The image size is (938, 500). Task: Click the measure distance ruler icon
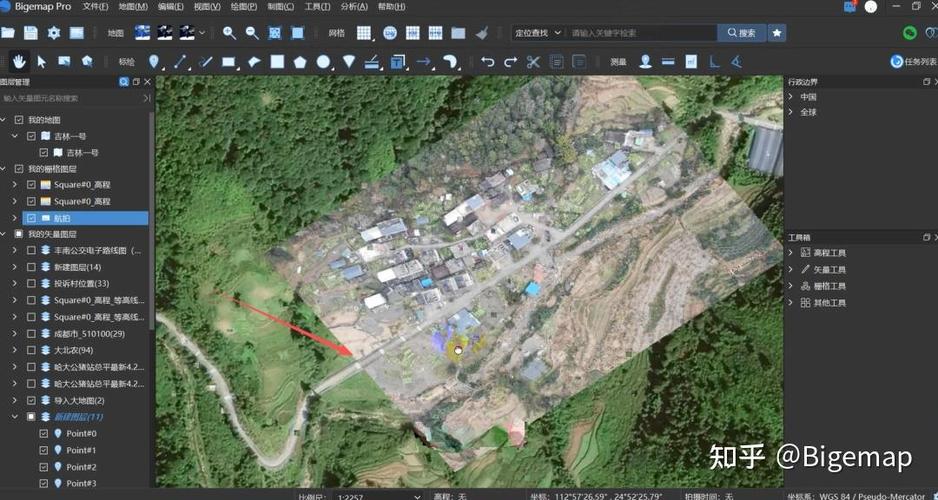(x=668, y=61)
